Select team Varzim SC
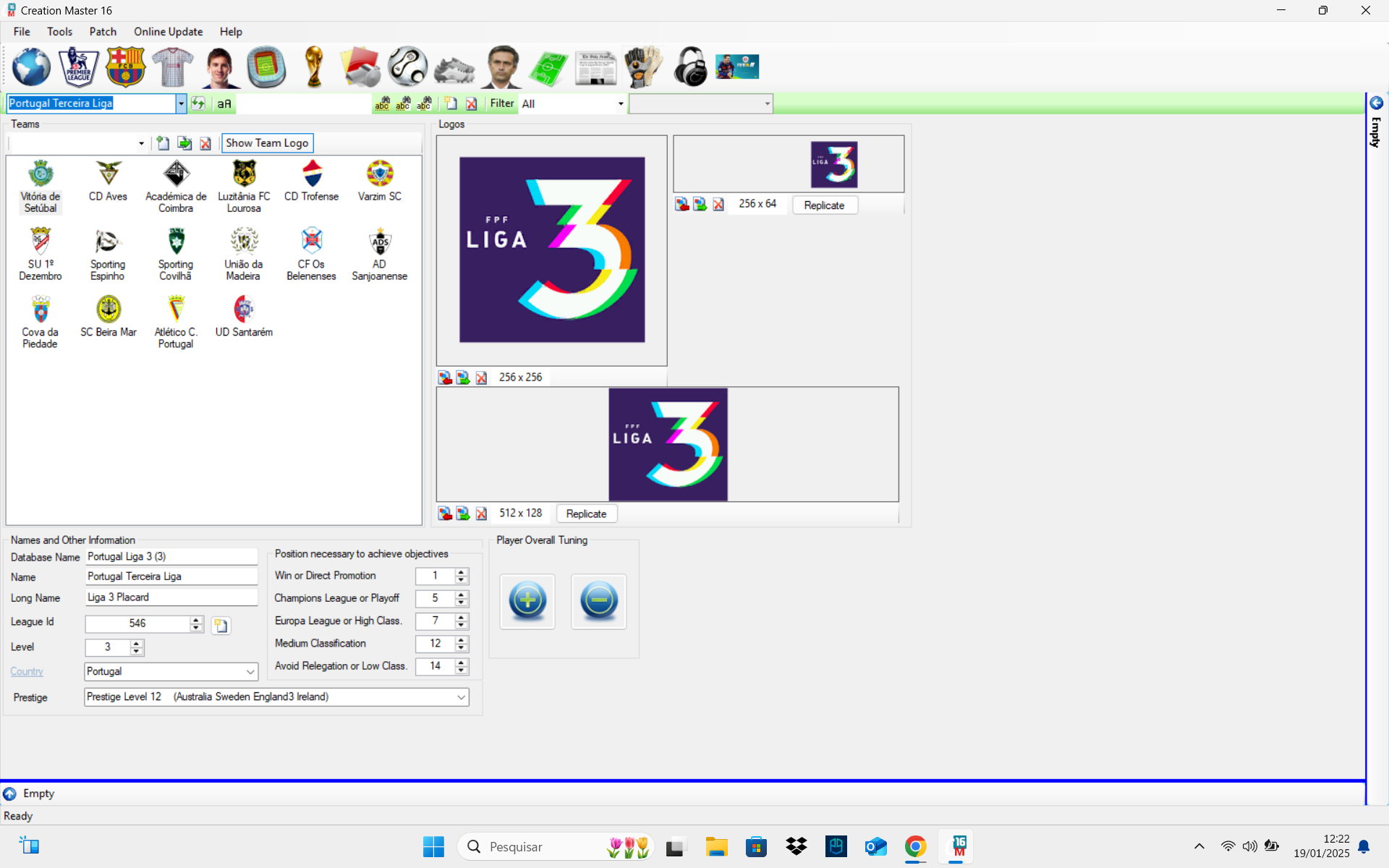 click(x=379, y=181)
